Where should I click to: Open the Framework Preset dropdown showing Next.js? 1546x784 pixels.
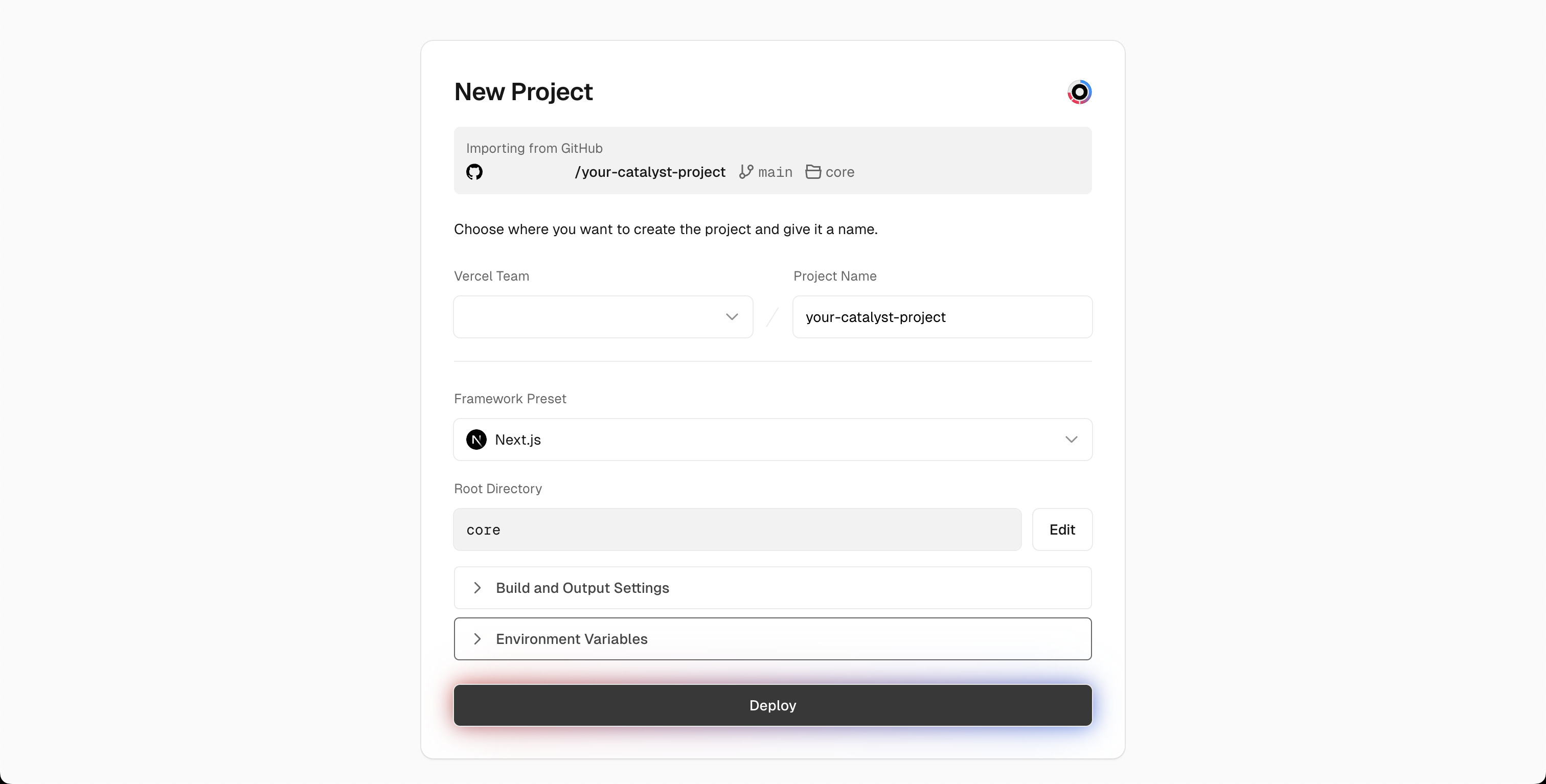[773, 440]
